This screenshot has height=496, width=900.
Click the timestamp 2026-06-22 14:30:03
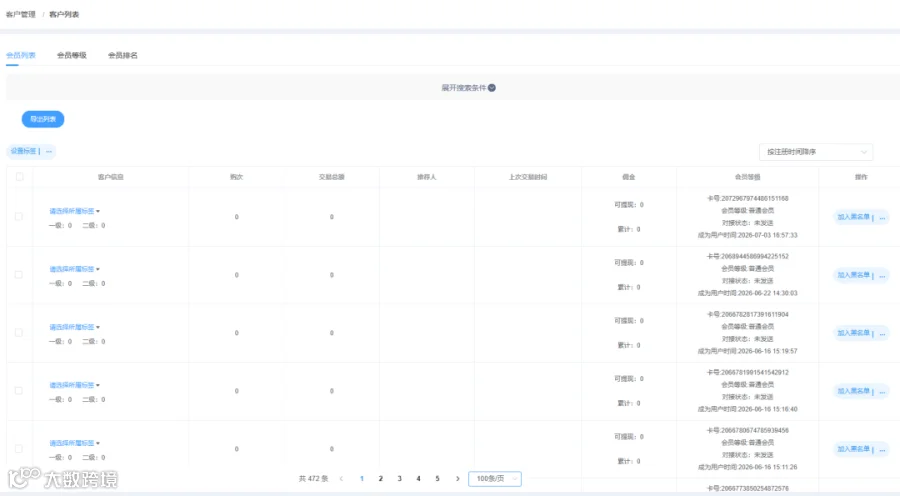767,293
